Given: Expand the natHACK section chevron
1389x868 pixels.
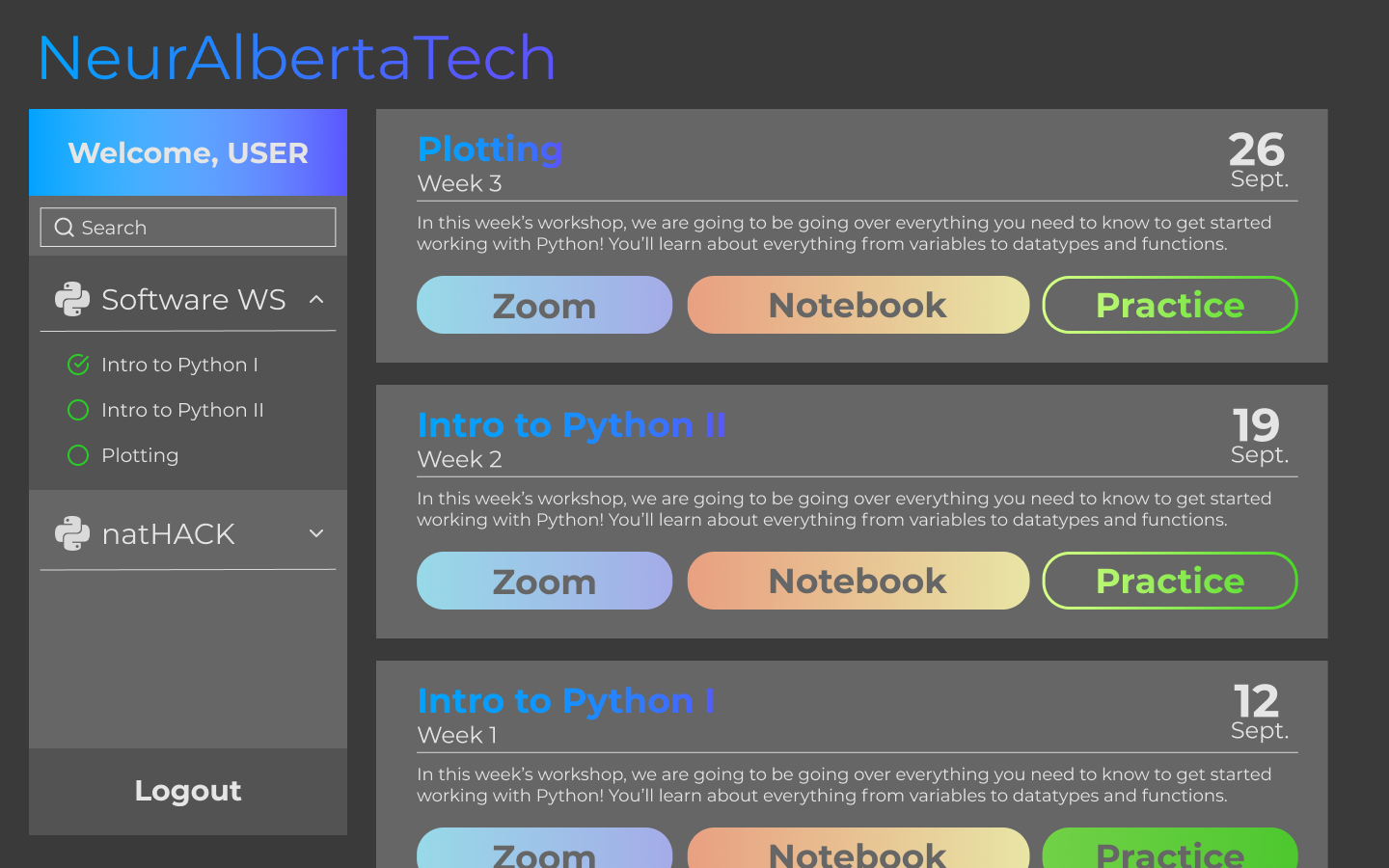Looking at the screenshot, I should click(x=316, y=533).
